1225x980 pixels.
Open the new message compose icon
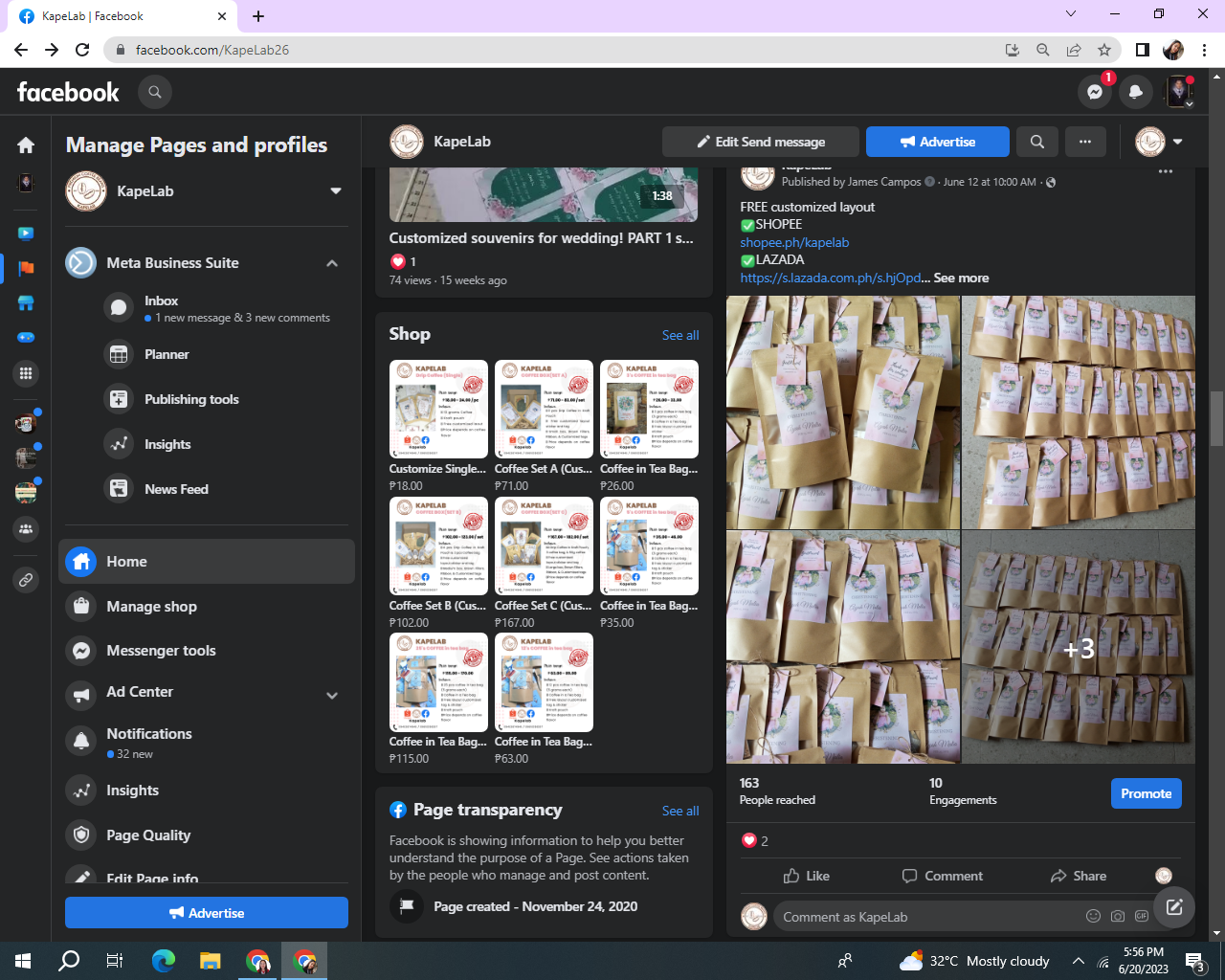tap(1174, 907)
